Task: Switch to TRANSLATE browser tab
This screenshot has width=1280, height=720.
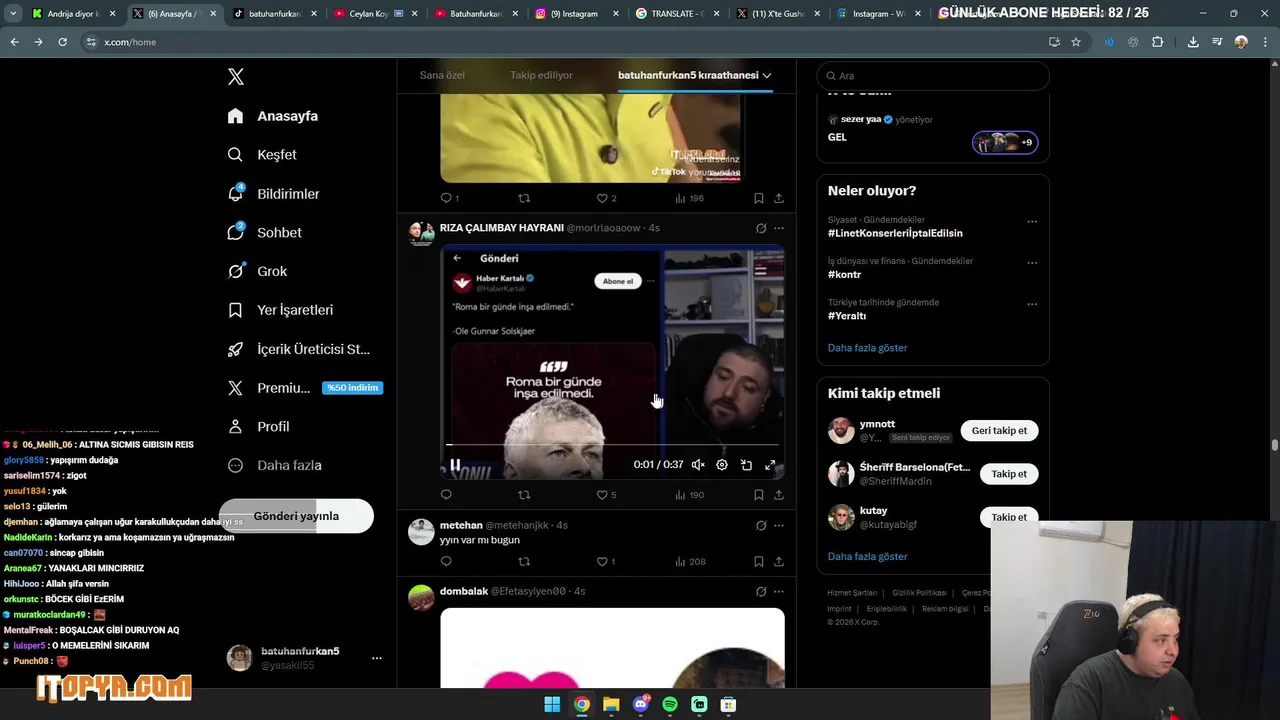Action: point(677,14)
